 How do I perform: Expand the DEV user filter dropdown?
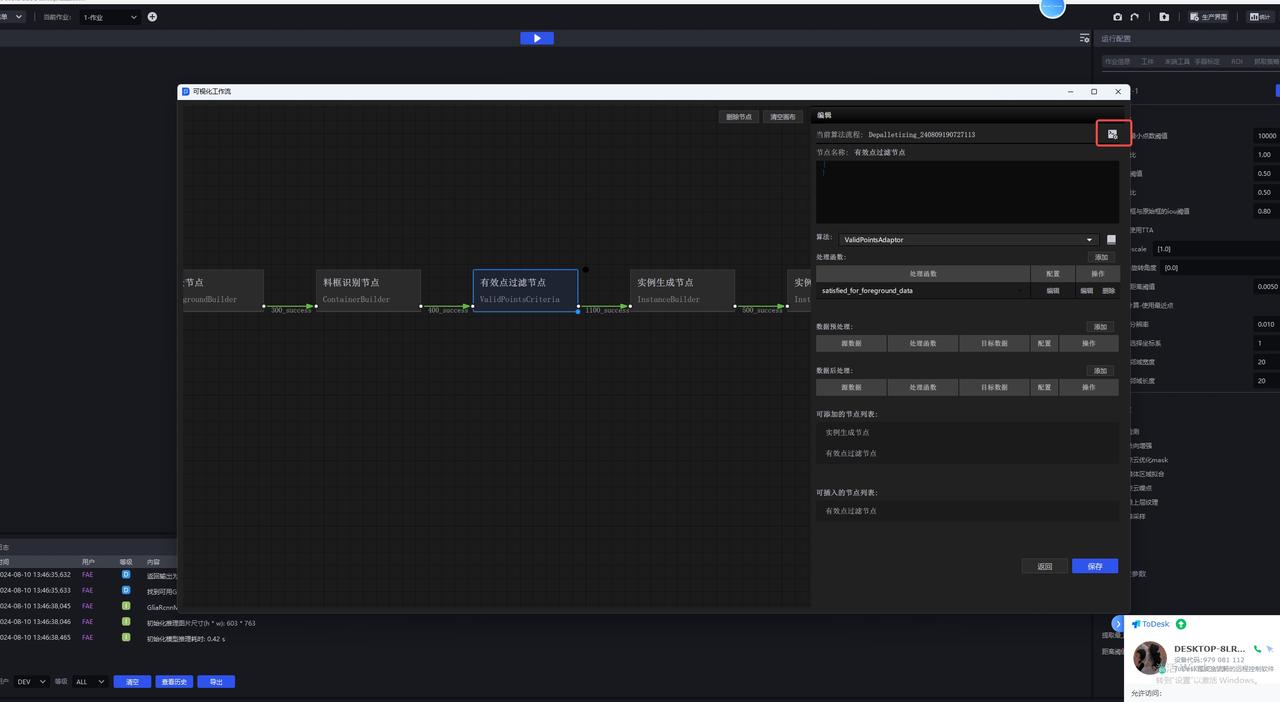click(x=30, y=682)
